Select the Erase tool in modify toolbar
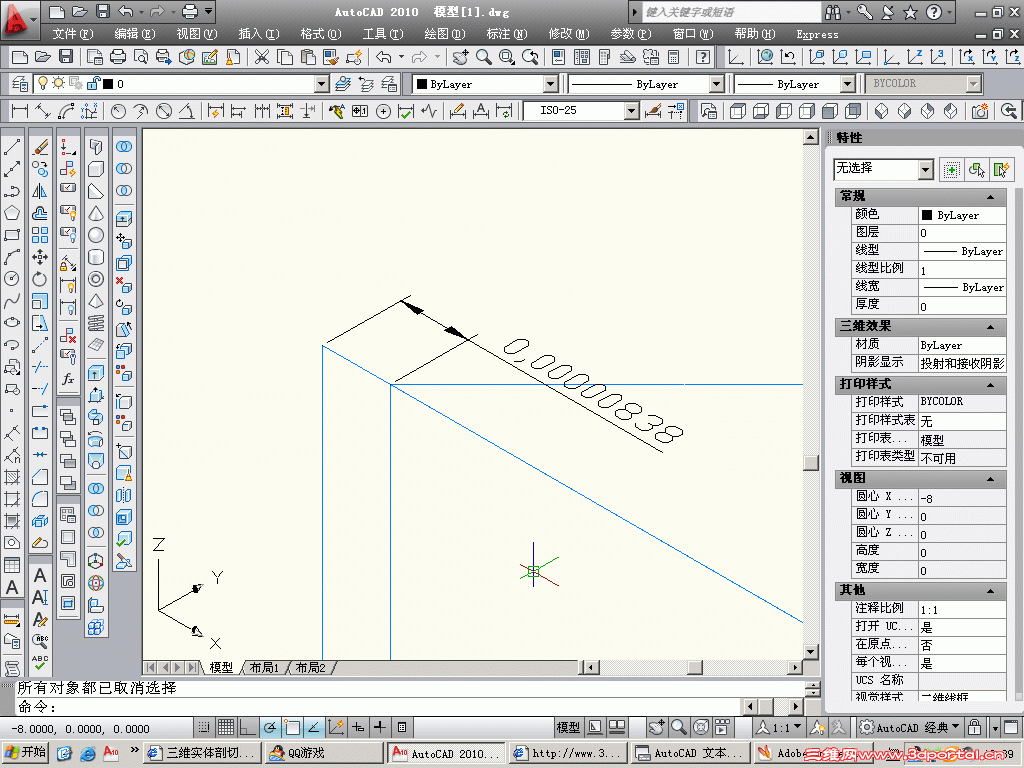This screenshot has height=768, width=1024. (40, 148)
